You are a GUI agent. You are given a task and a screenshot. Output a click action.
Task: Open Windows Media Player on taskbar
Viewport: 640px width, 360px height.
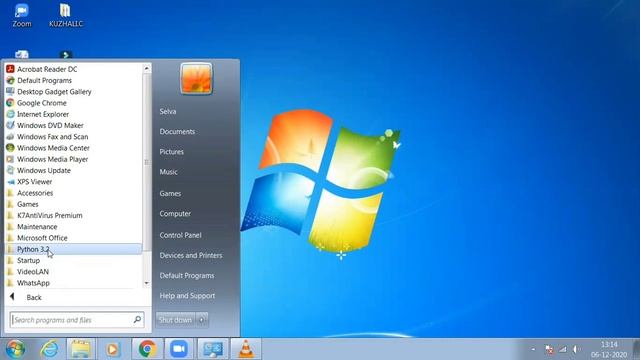point(113,349)
